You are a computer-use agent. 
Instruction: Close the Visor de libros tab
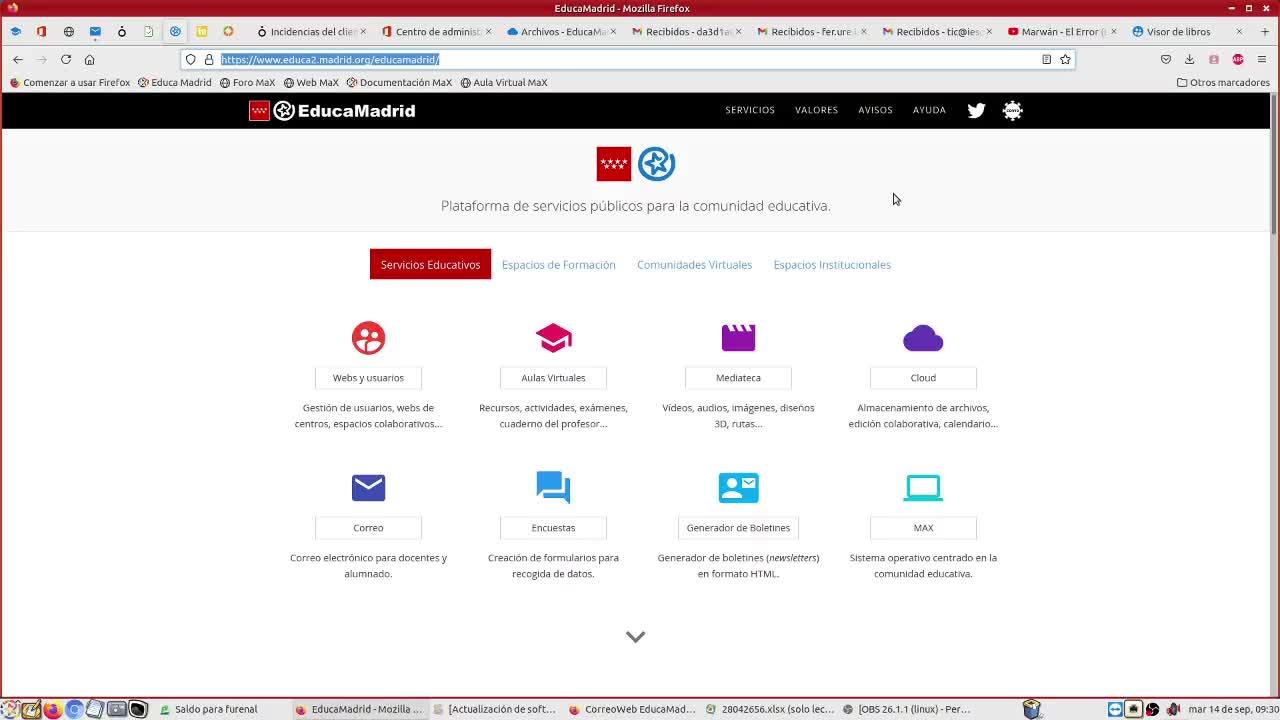point(1238,32)
